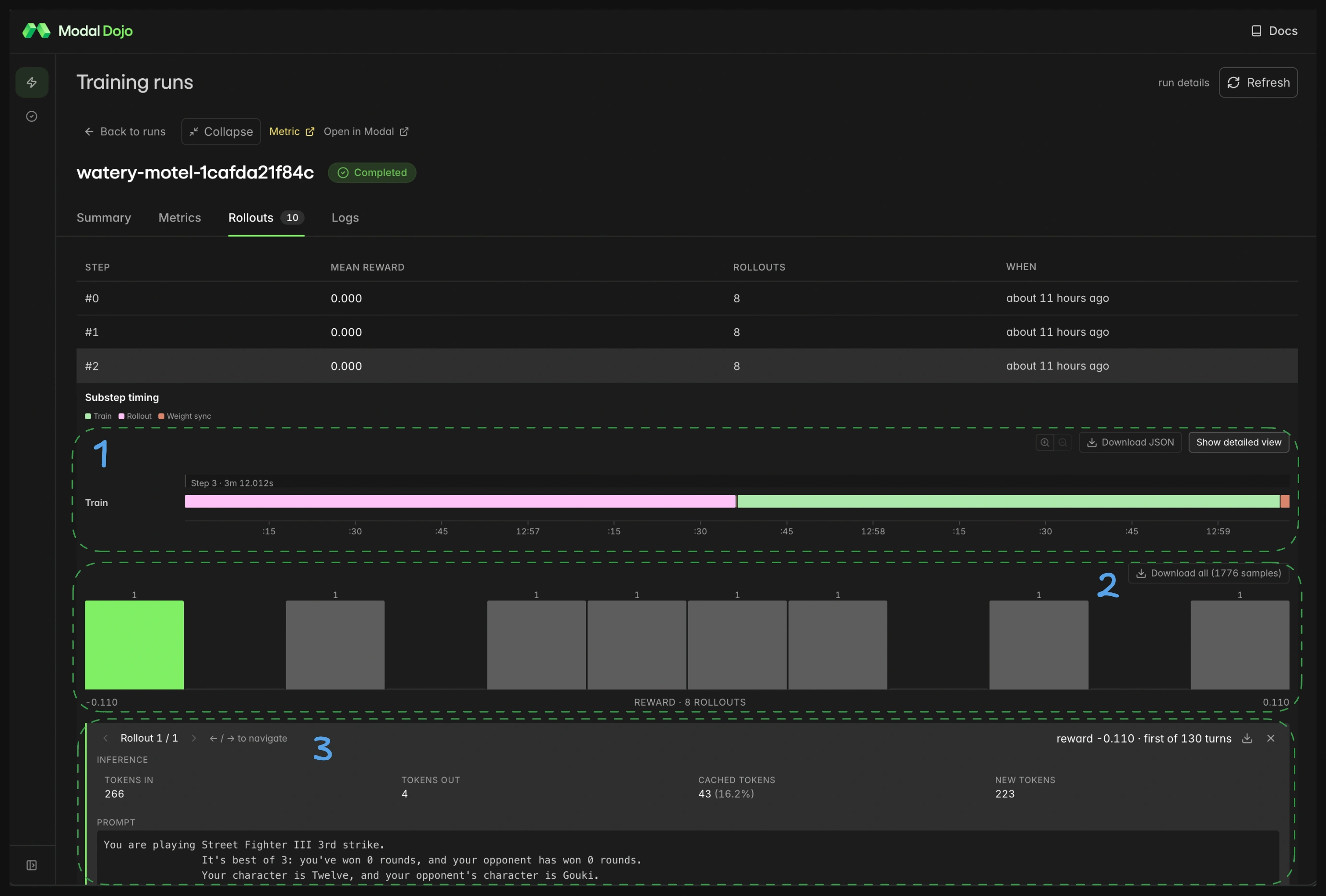The width and height of the screenshot is (1326, 896).
Task: Close the rollout detail panel
Action: coord(1271,738)
